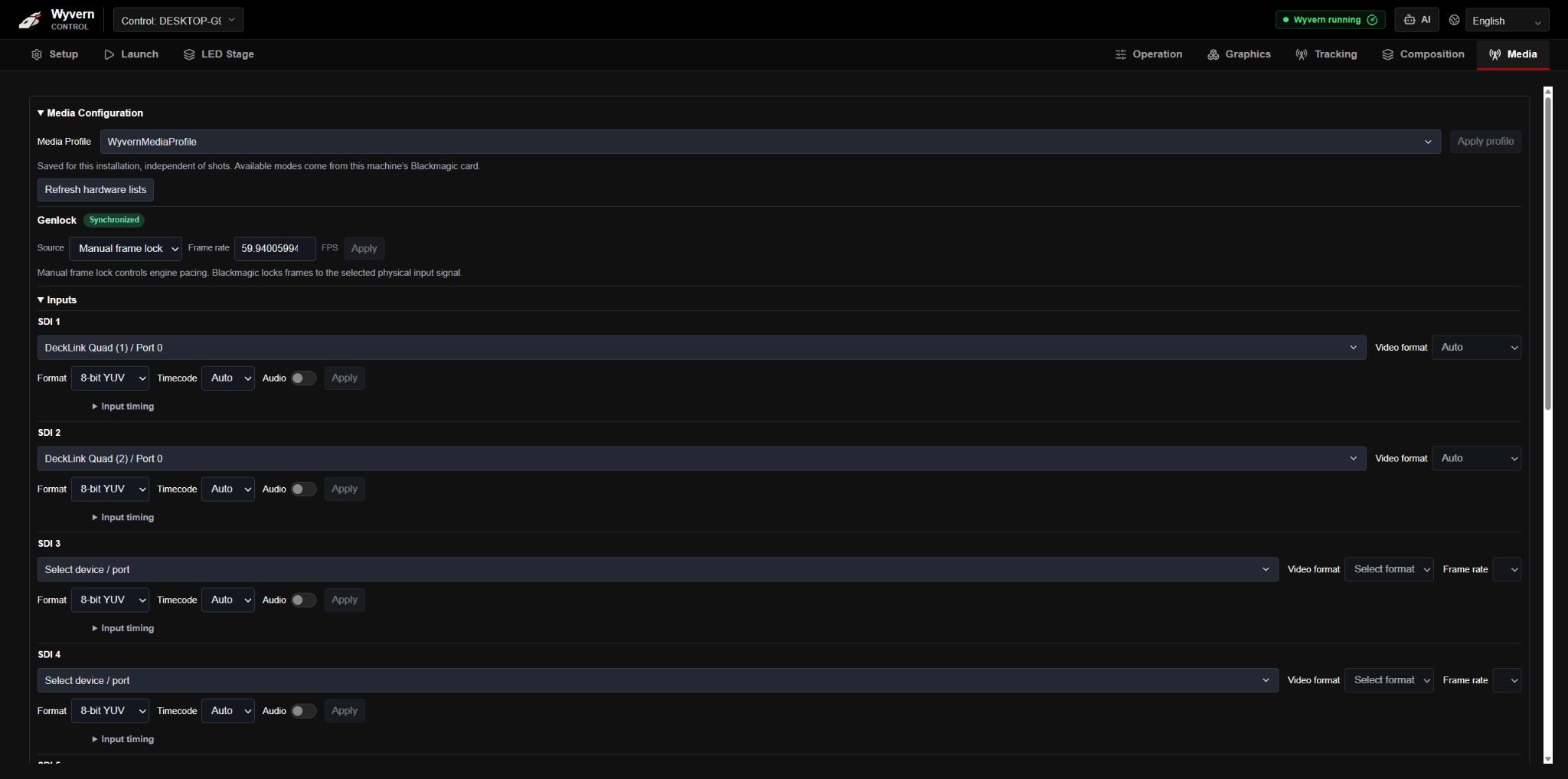Open the Setup tab
The width and height of the screenshot is (1568, 779).
tap(54, 54)
